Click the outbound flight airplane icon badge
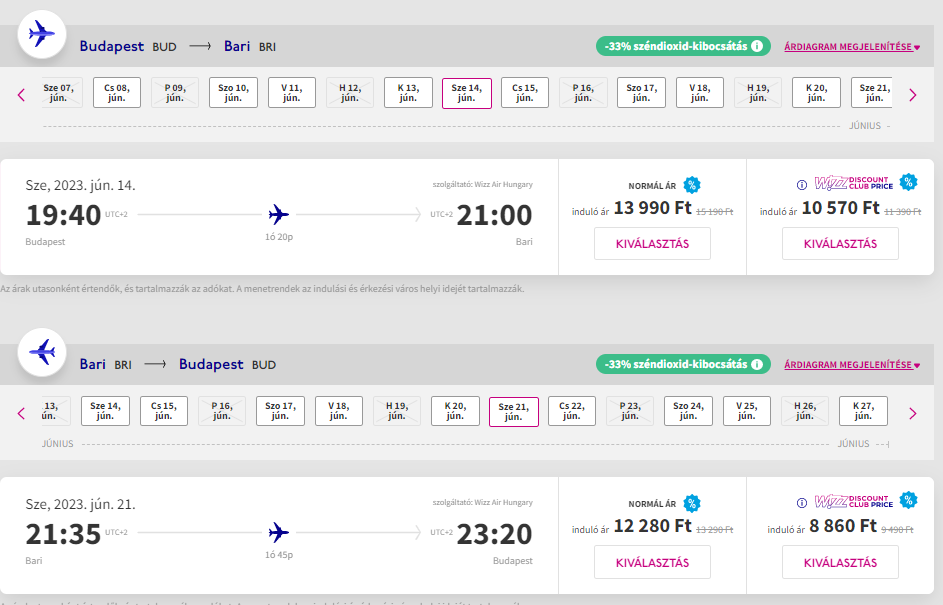Screen dimensions: 943x605 pos(42,35)
